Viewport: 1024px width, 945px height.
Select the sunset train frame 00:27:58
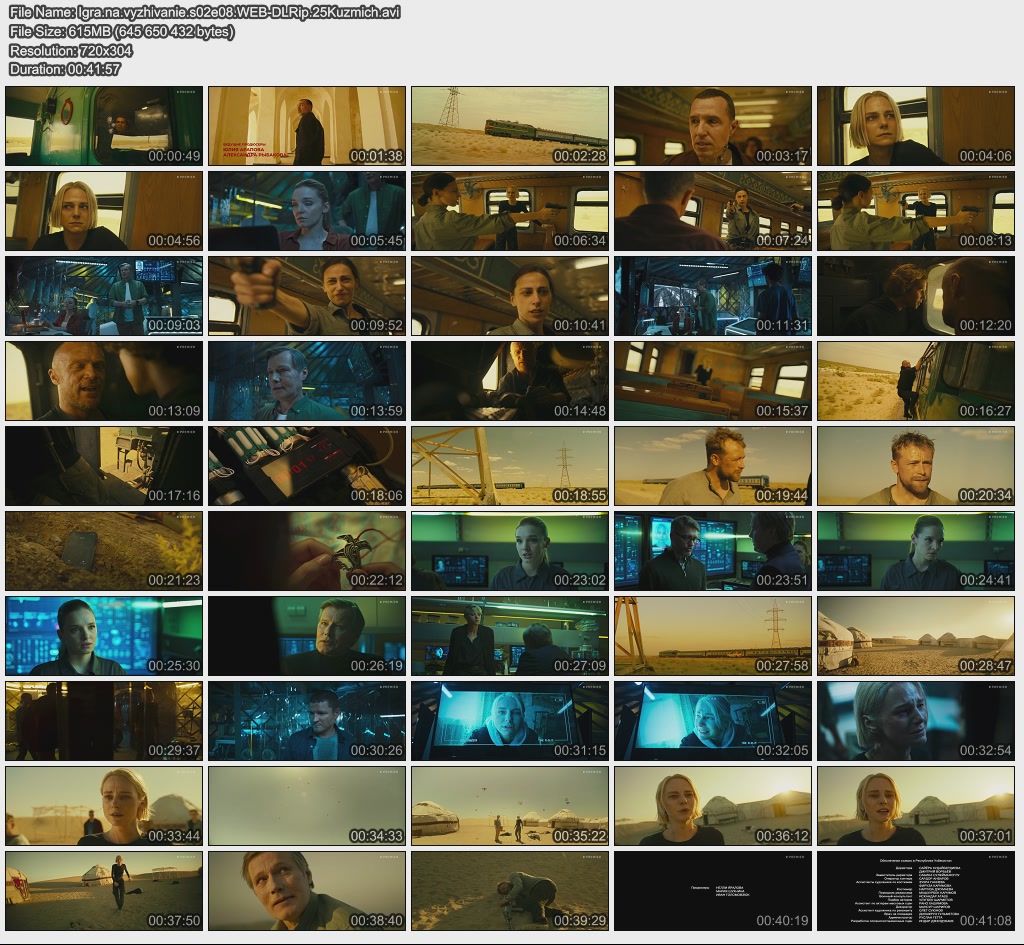pyautogui.click(x=713, y=636)
